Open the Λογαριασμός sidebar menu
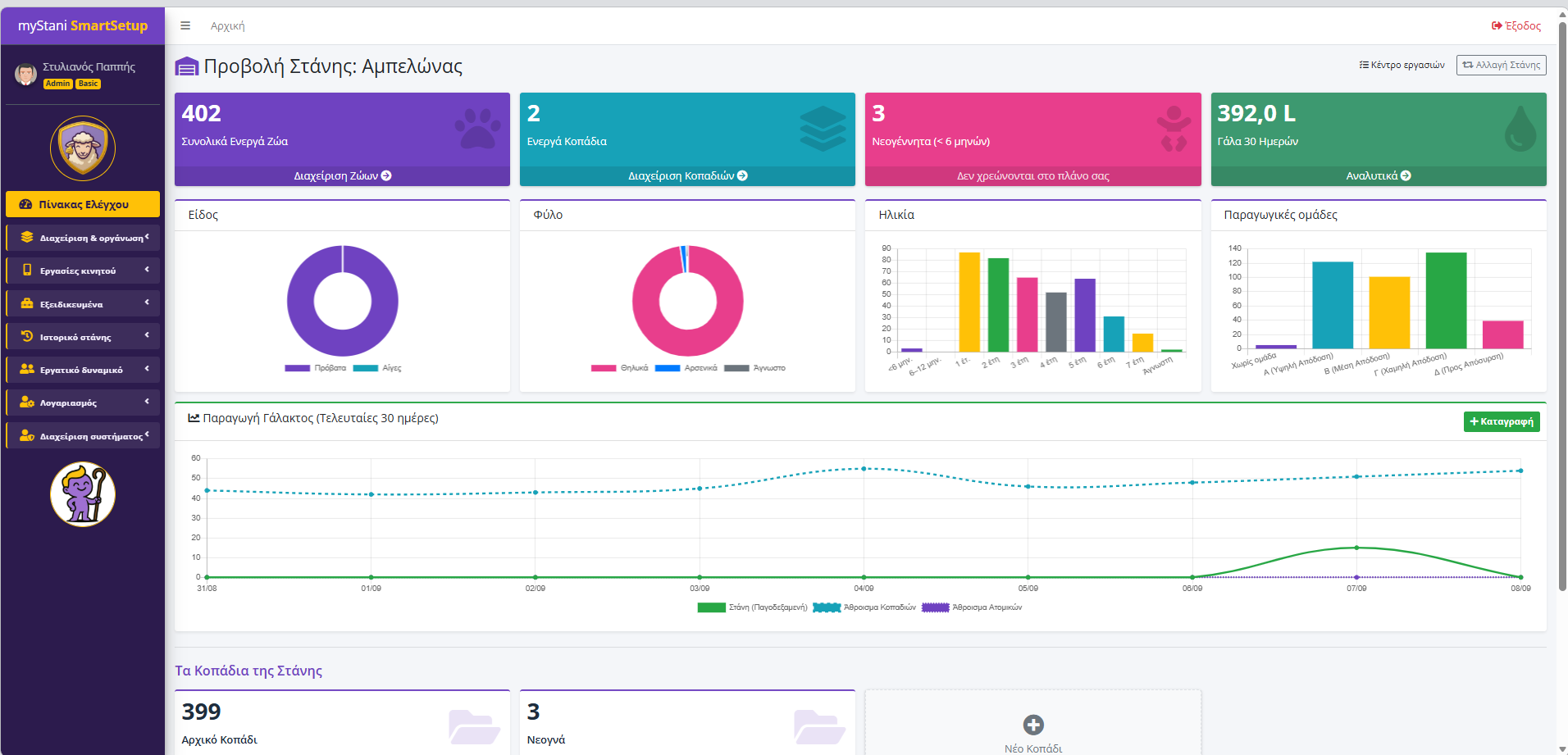The height and width of the screenshot is (755, 1568). click(83, 403)
